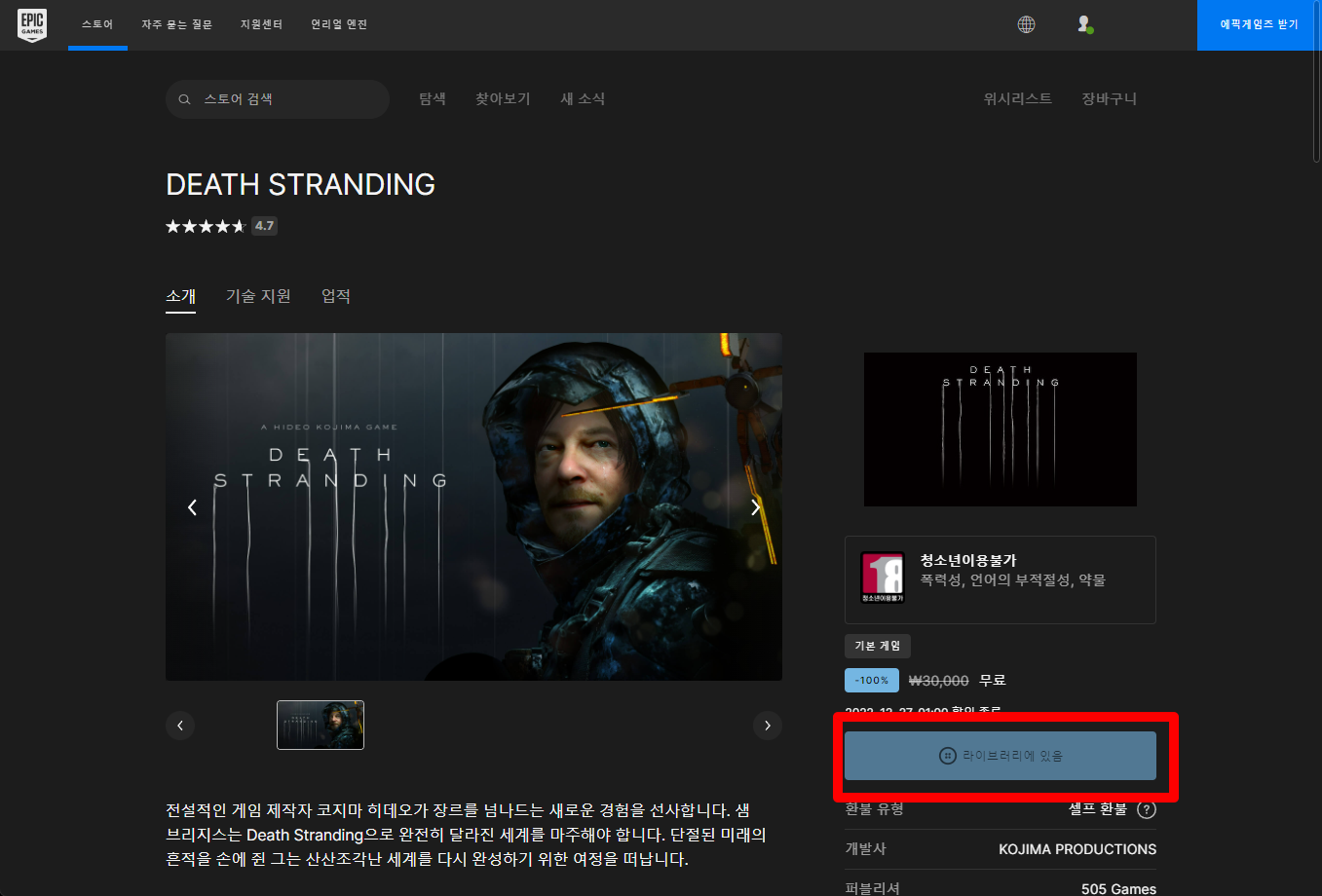The height and width of the screenshot is (896, 1322).
Task: Click the 기본 게임 tag
Action: 878,646
